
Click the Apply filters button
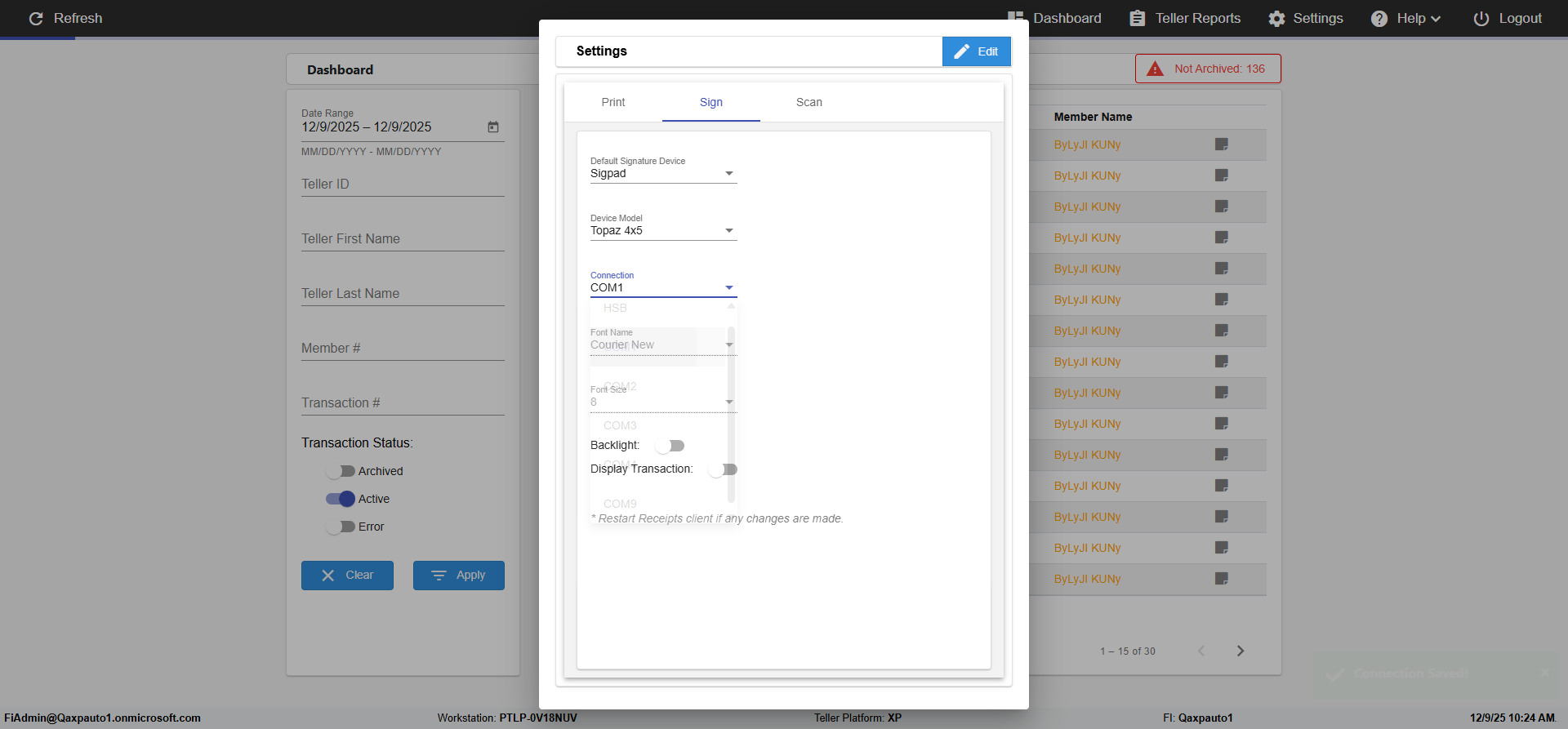pos(459,576)
